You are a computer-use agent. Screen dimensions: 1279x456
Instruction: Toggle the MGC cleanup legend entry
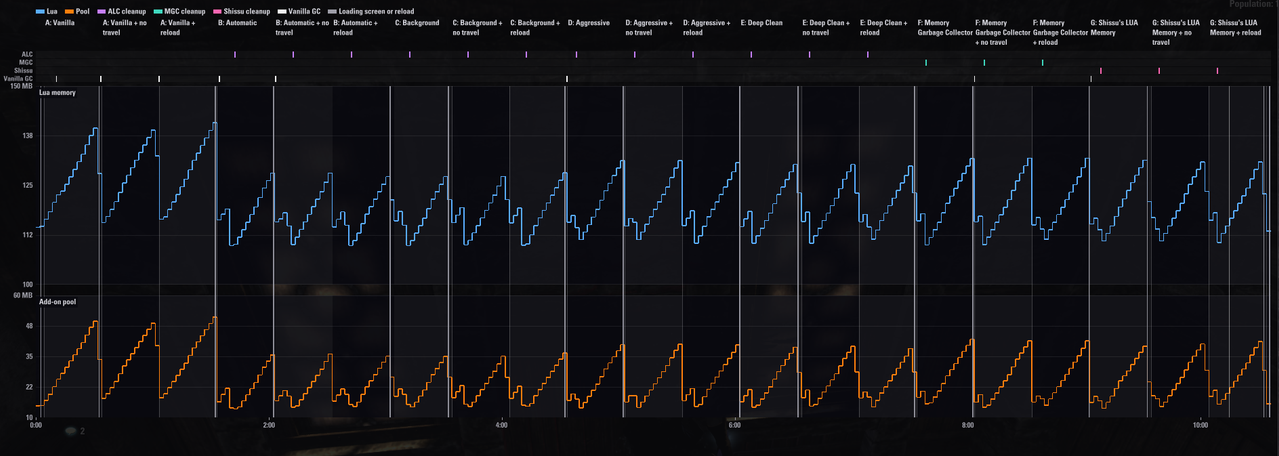click(181, 11)
